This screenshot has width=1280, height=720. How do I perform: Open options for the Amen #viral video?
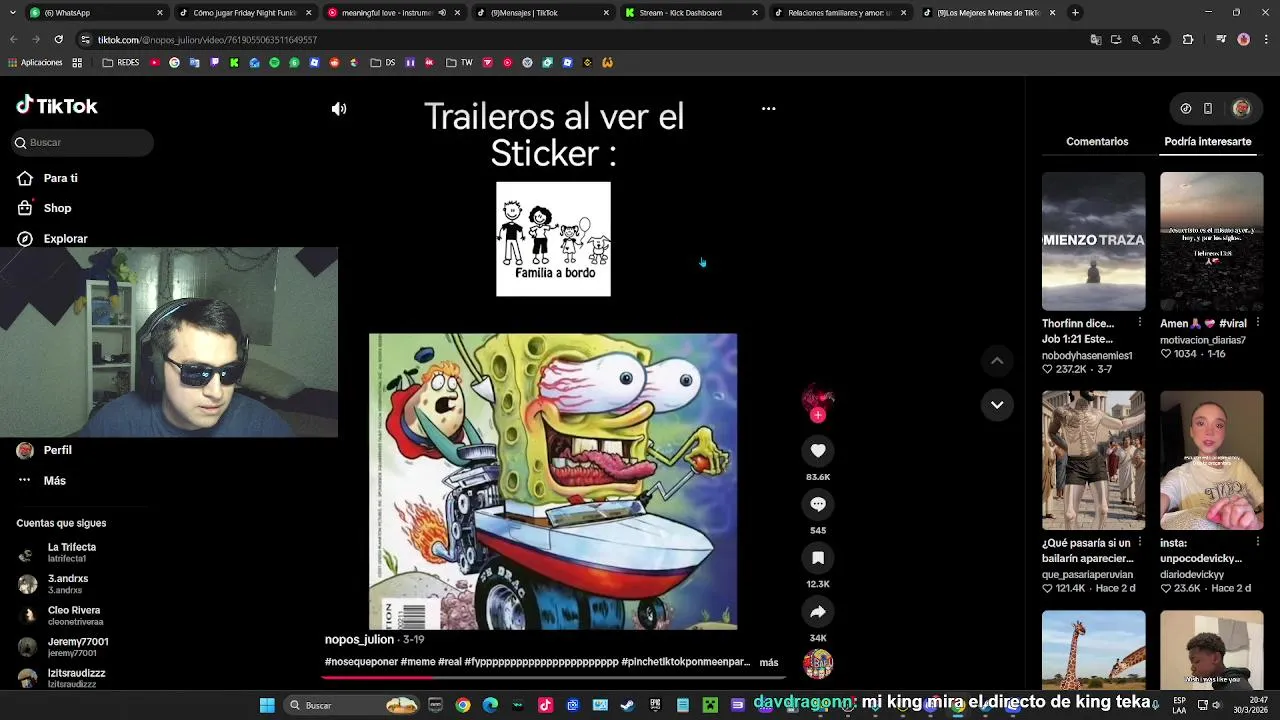[1257, 323]
